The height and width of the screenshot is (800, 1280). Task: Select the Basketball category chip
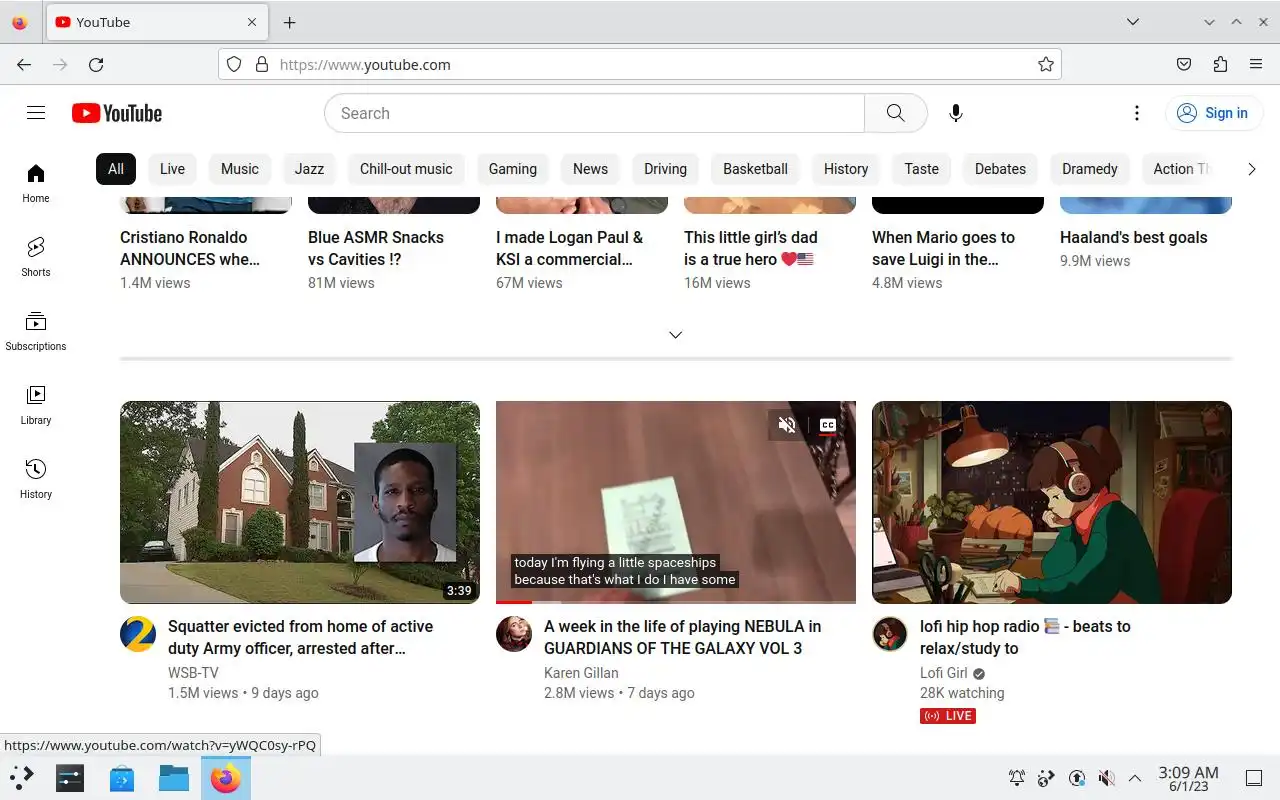click(x=756, y=169)
